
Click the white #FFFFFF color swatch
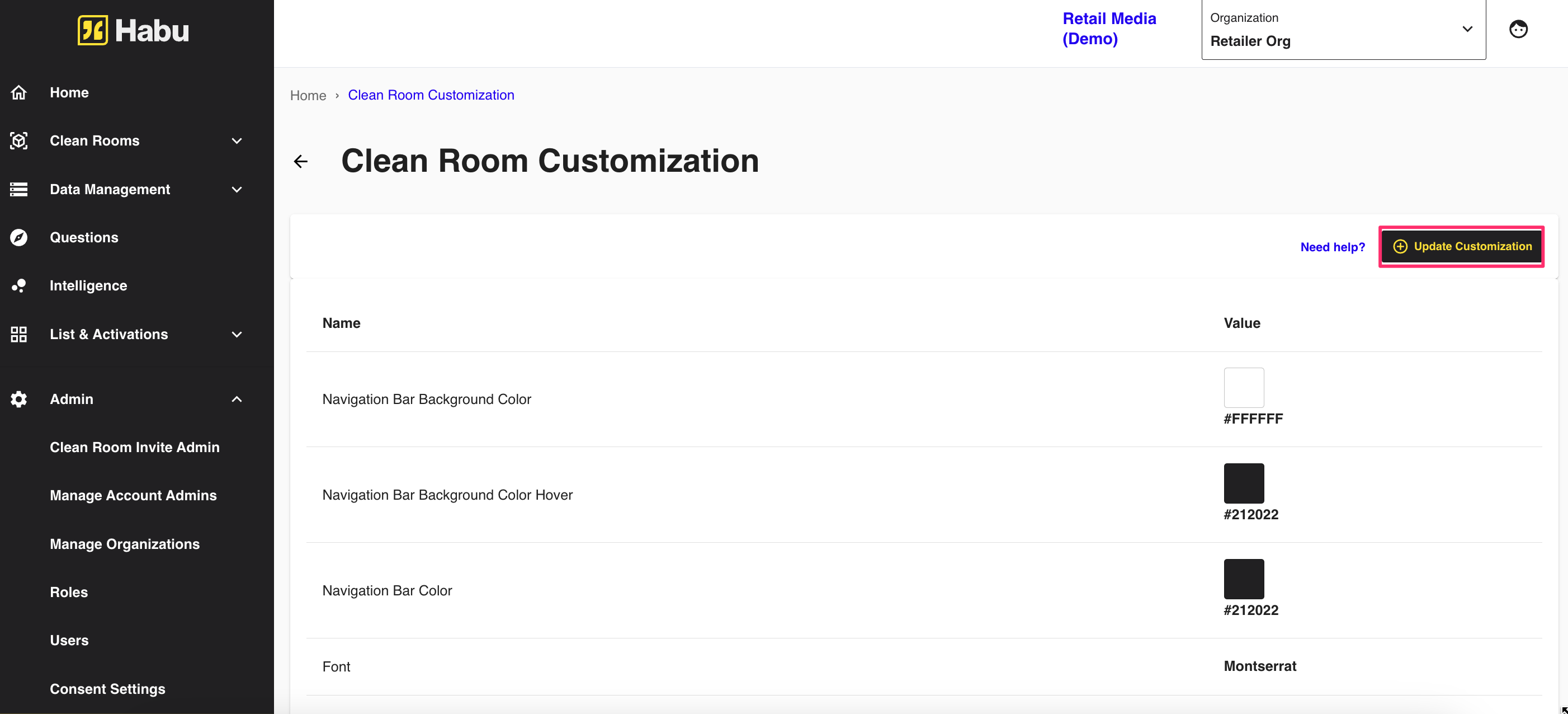1244,387
